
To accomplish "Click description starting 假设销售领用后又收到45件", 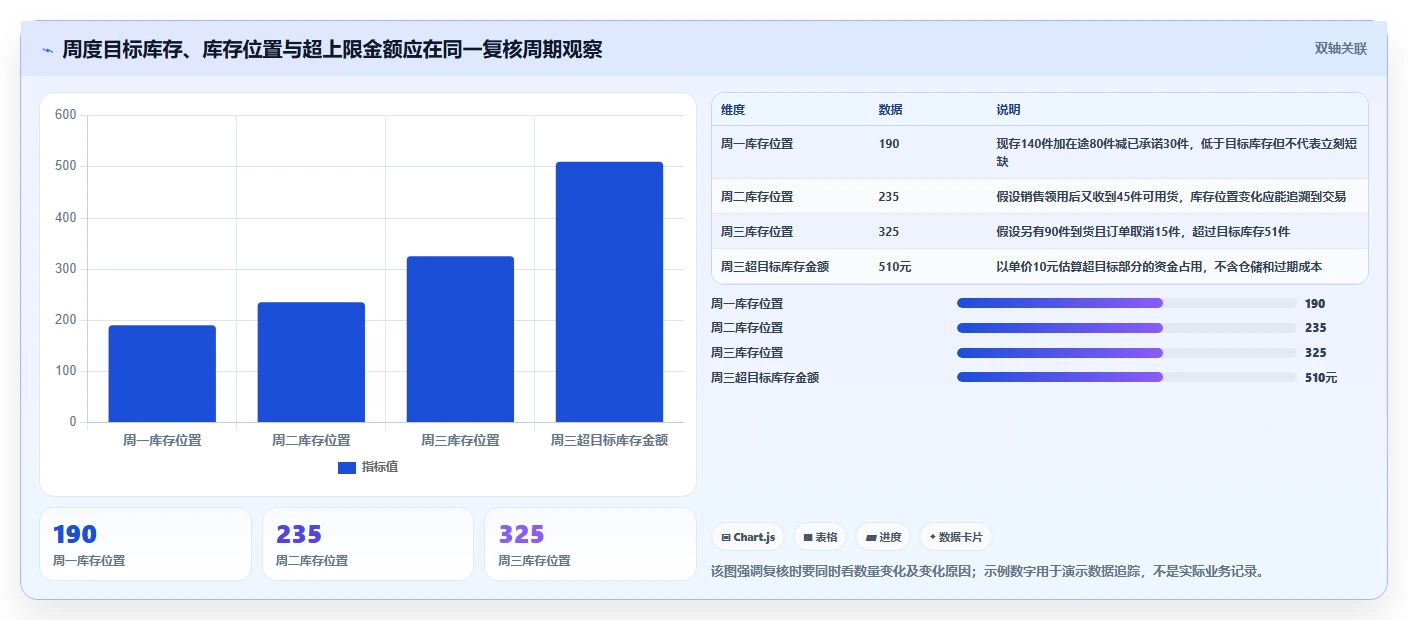I will point(1171,197).
